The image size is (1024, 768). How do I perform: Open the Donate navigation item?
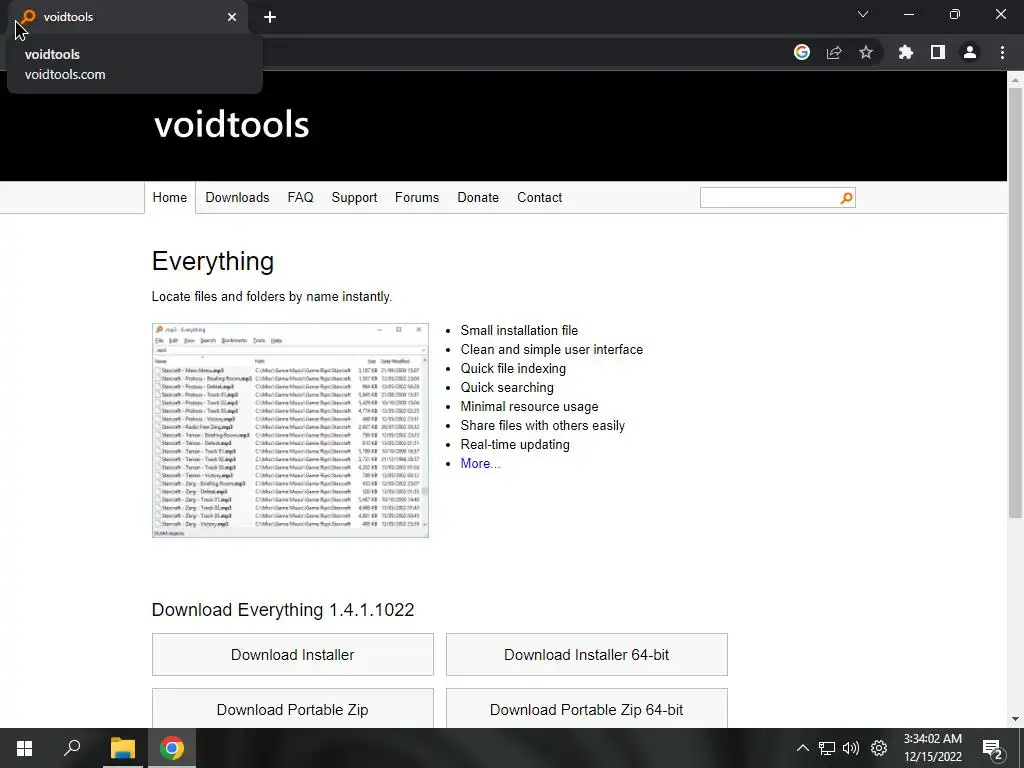(x=478, y=197)
